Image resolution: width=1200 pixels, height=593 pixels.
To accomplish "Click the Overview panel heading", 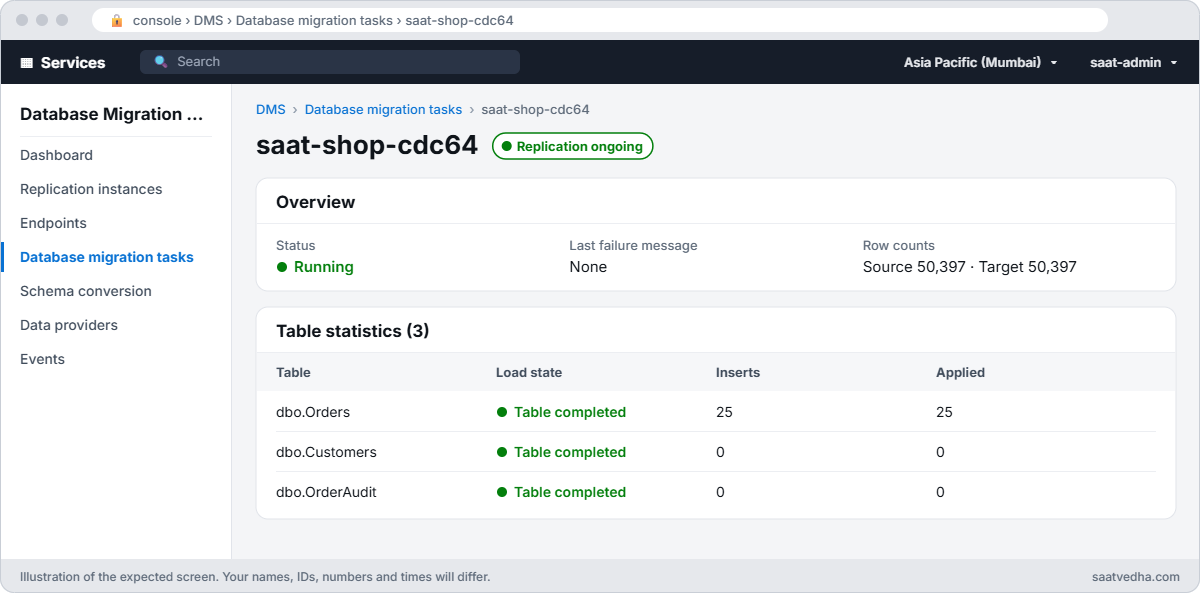I will pos(315,202).
